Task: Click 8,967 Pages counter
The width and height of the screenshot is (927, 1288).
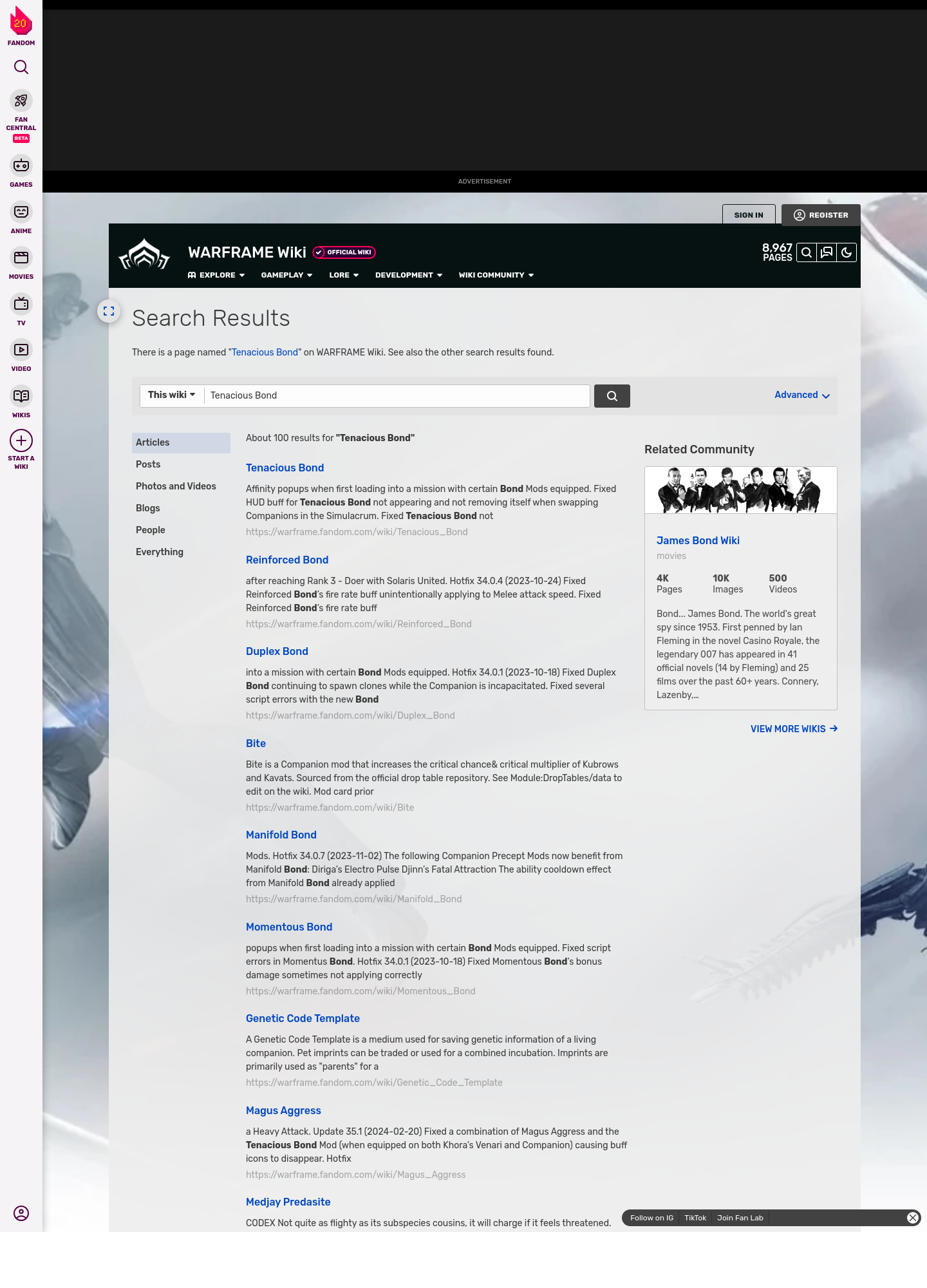Action: (777, 252)
